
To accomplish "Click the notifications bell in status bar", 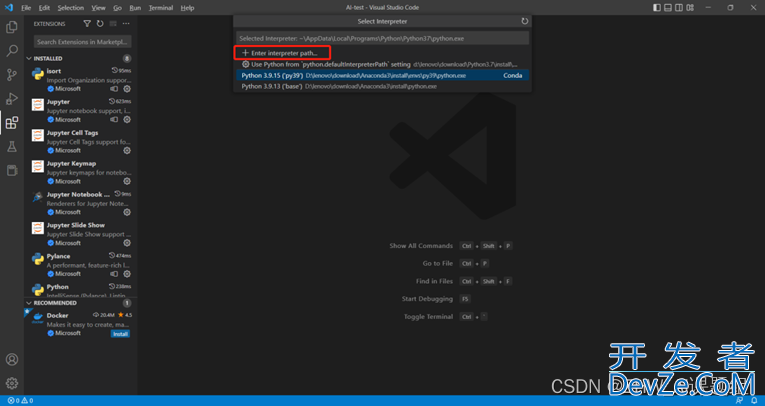I will pos(754,401).
